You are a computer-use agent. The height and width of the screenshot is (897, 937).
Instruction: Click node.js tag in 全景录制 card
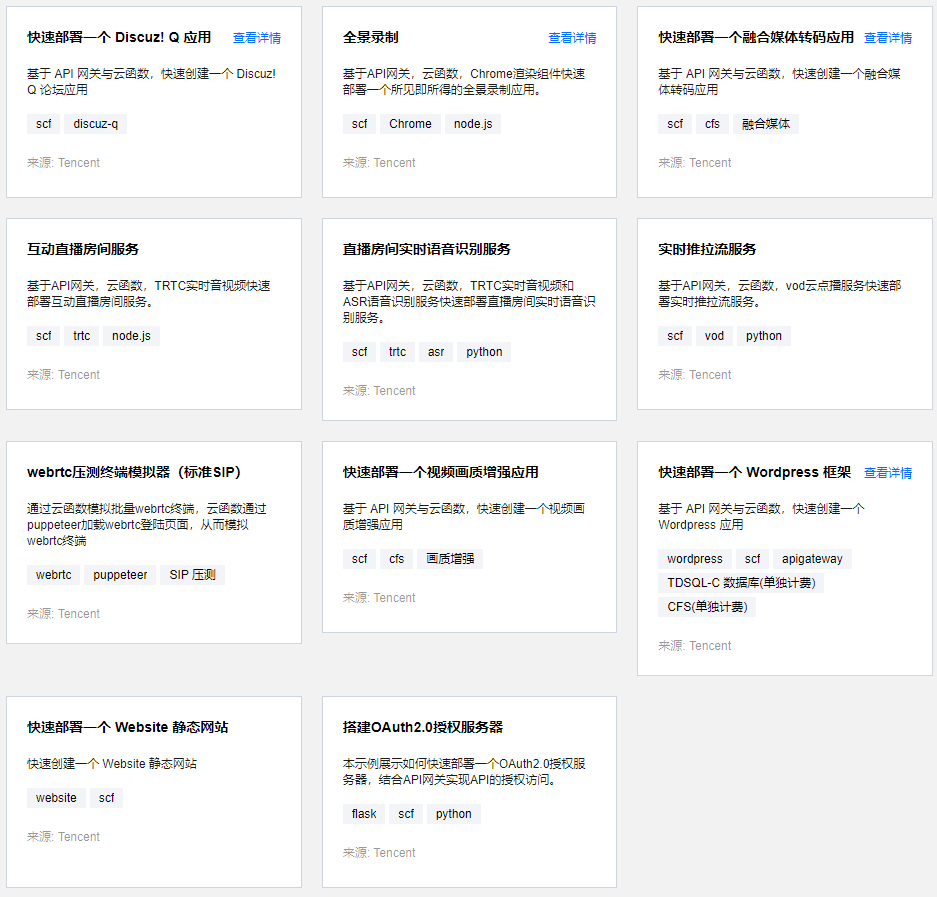[473, 124]
